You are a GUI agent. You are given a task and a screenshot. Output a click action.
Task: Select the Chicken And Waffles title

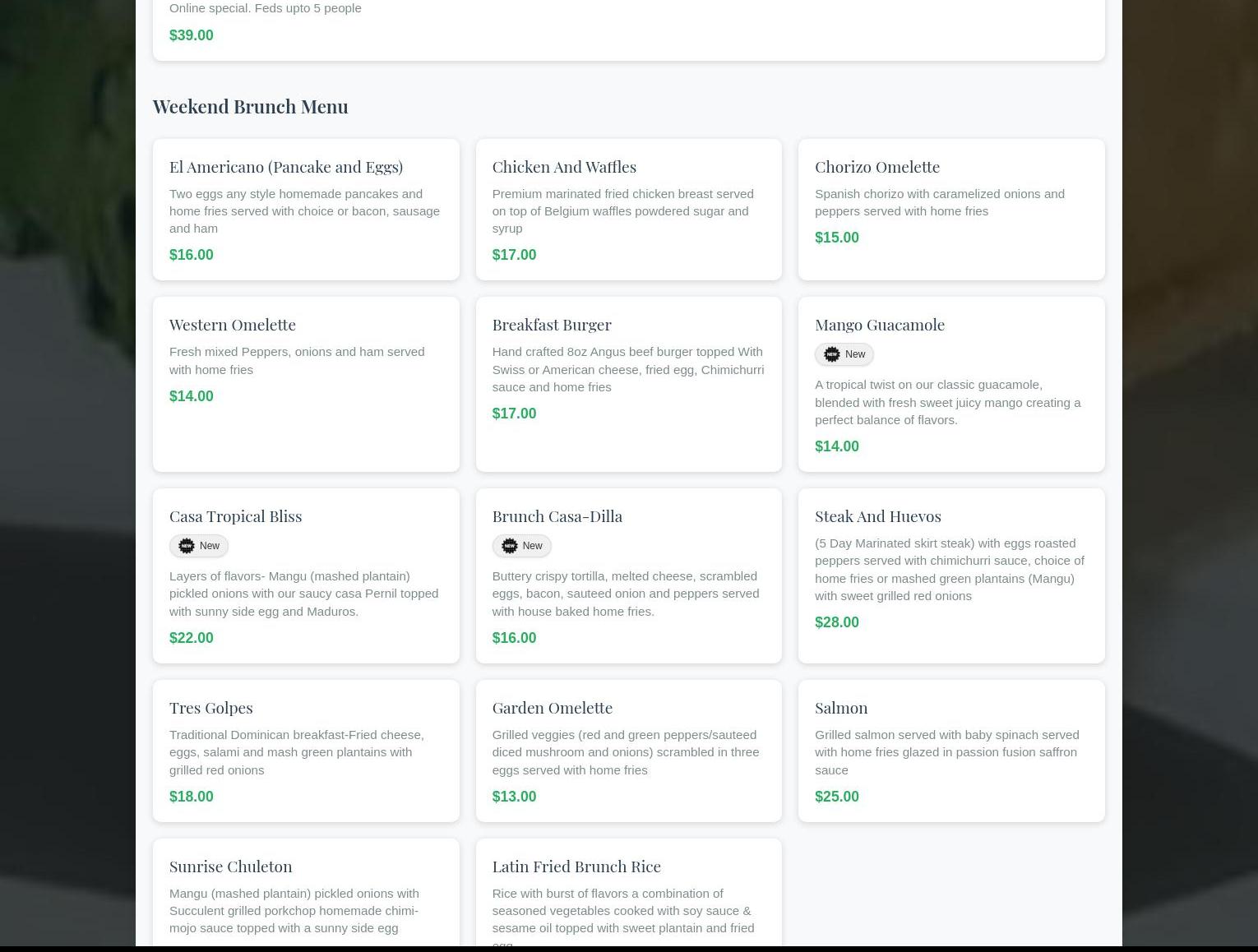tap(563, 166)
